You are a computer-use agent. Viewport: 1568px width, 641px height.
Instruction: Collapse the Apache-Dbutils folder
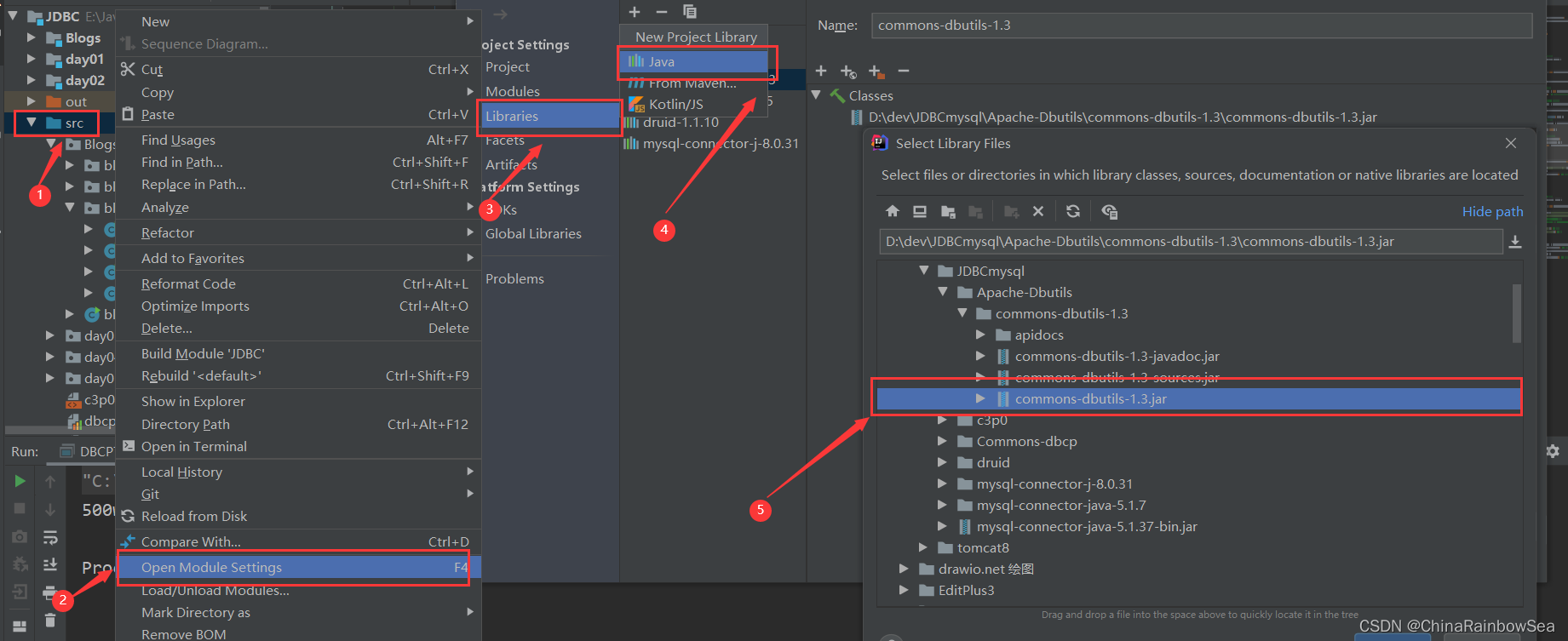(943, 292)
